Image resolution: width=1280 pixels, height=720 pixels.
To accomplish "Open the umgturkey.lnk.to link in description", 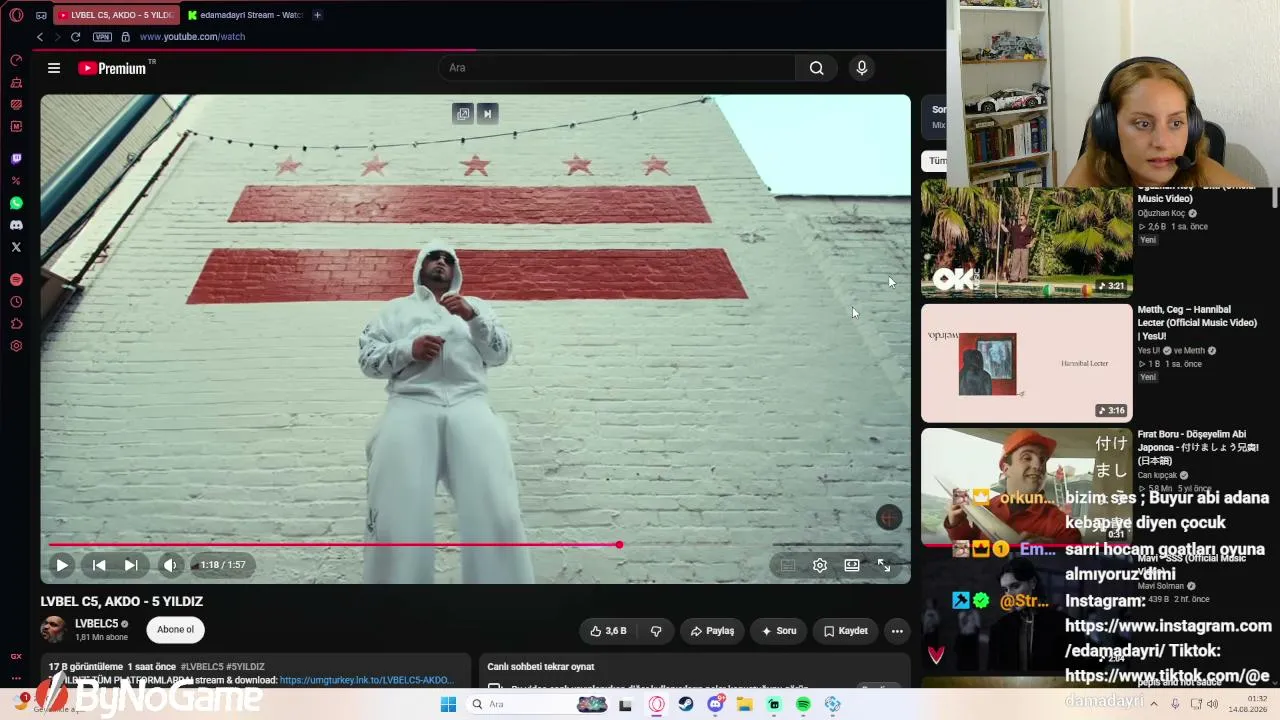I will click(x=366, y=680).
